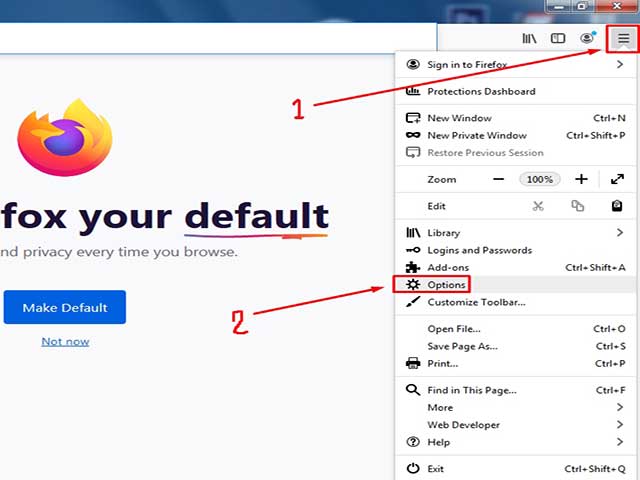Click the Paste clipboard icon
Screen dimensions: 640x480
click(x=617, y=206)
